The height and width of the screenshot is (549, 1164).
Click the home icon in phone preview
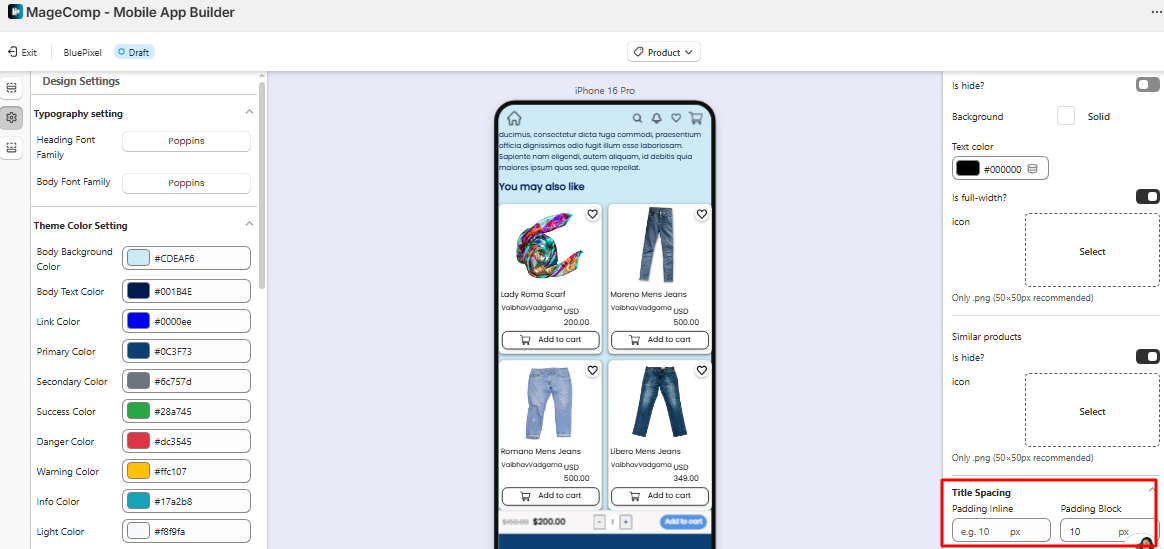[x=514, y=118]
